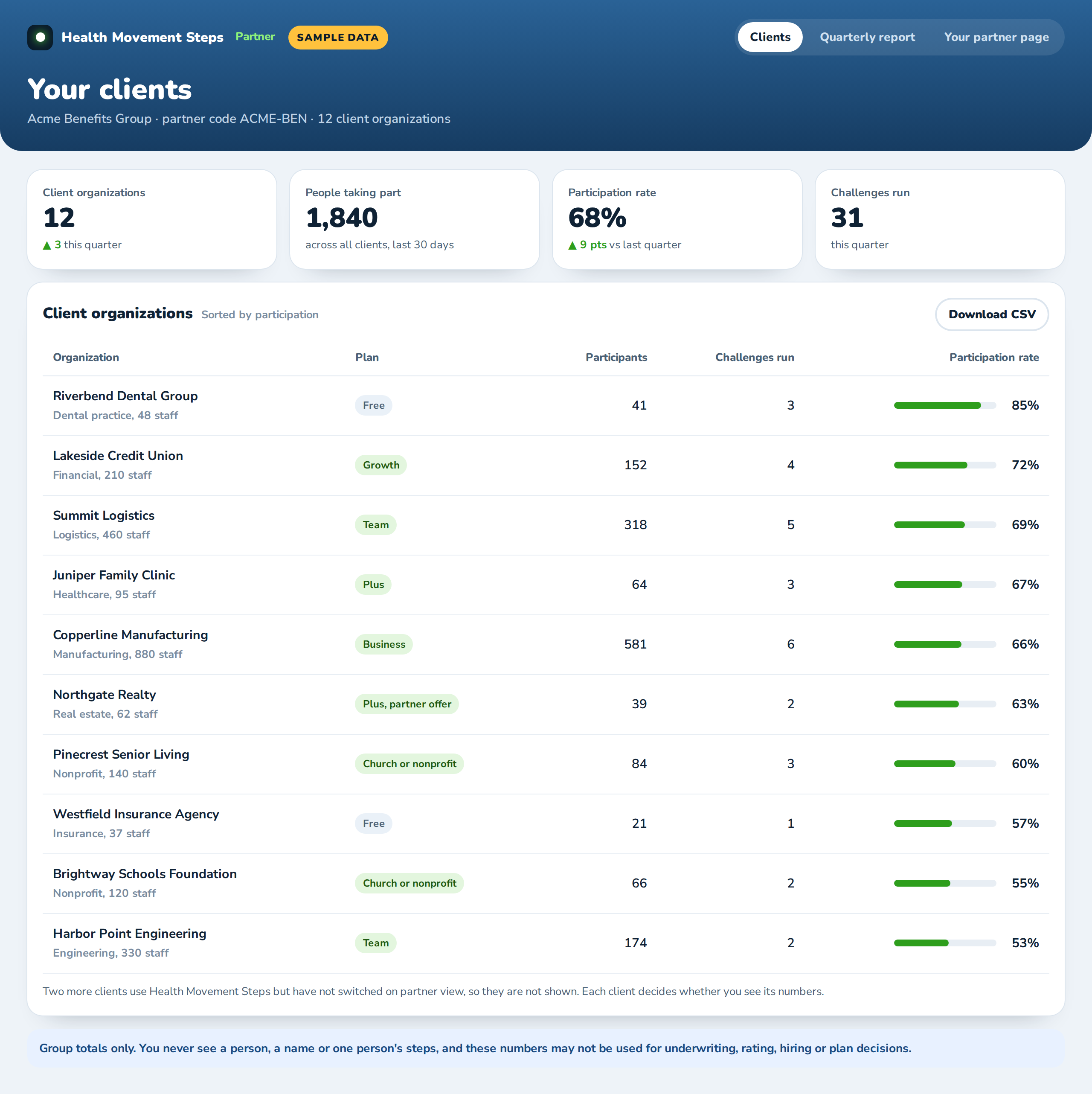Click Copperline's 581 participants value
1092x1094 pixels.
coord(635,644)
